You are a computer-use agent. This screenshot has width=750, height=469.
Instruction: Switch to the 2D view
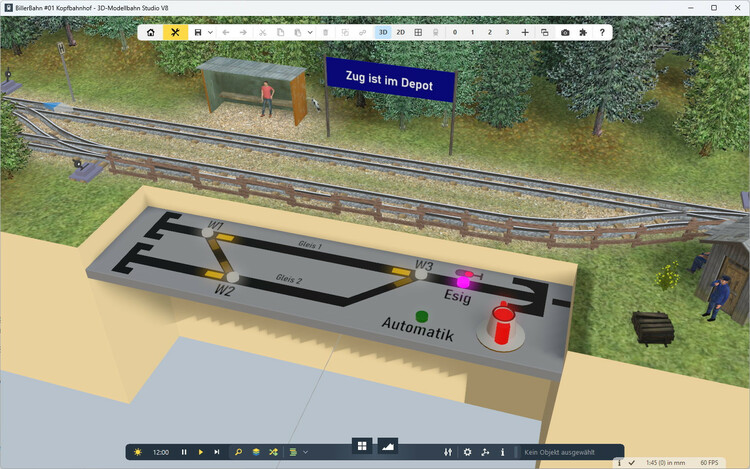401,33
